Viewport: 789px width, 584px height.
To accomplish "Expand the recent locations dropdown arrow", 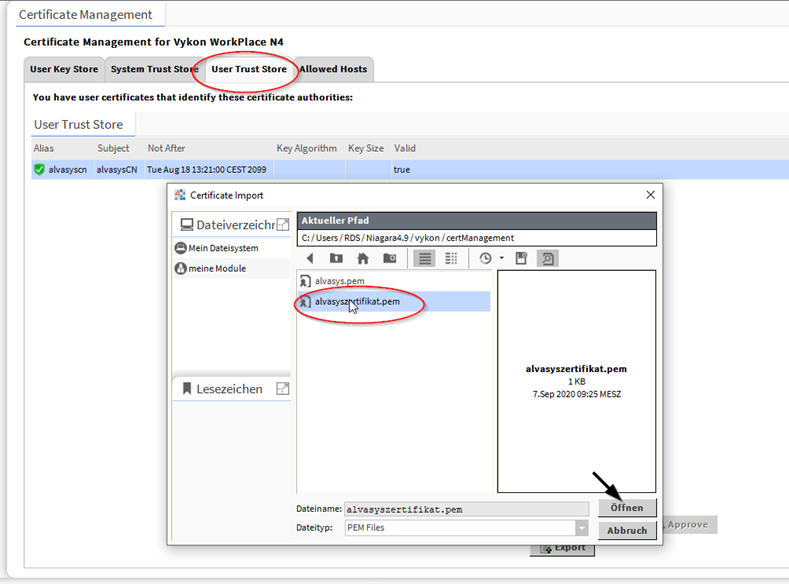I will (502, 258).
